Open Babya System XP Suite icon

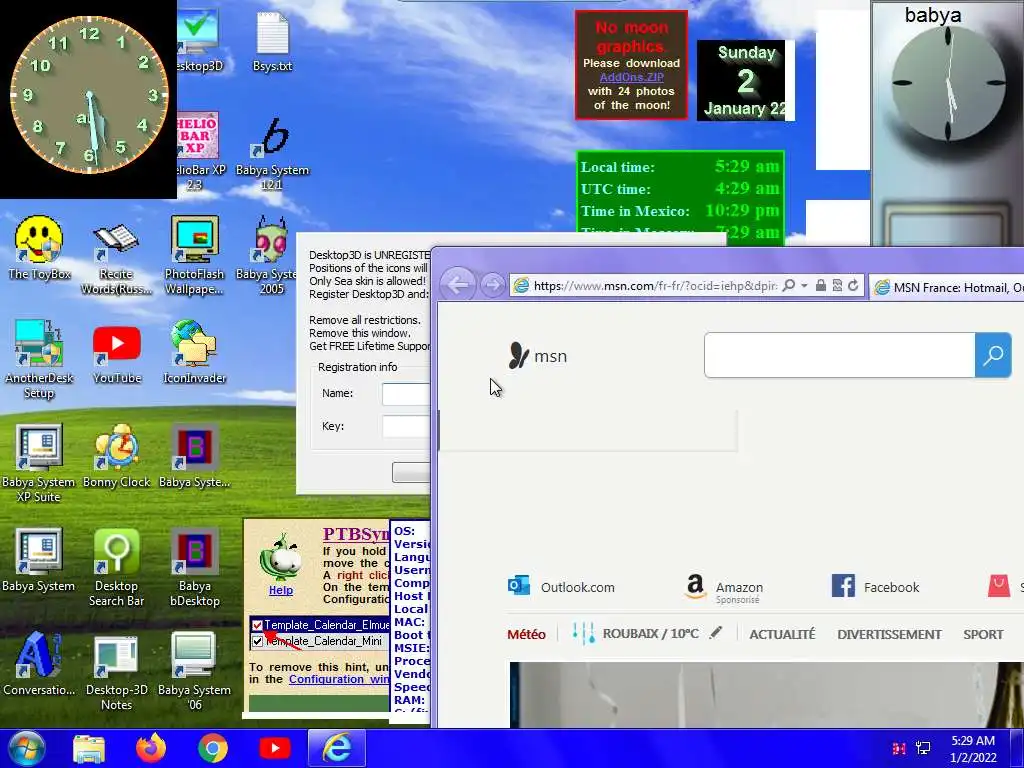click(x=39, y=462)
